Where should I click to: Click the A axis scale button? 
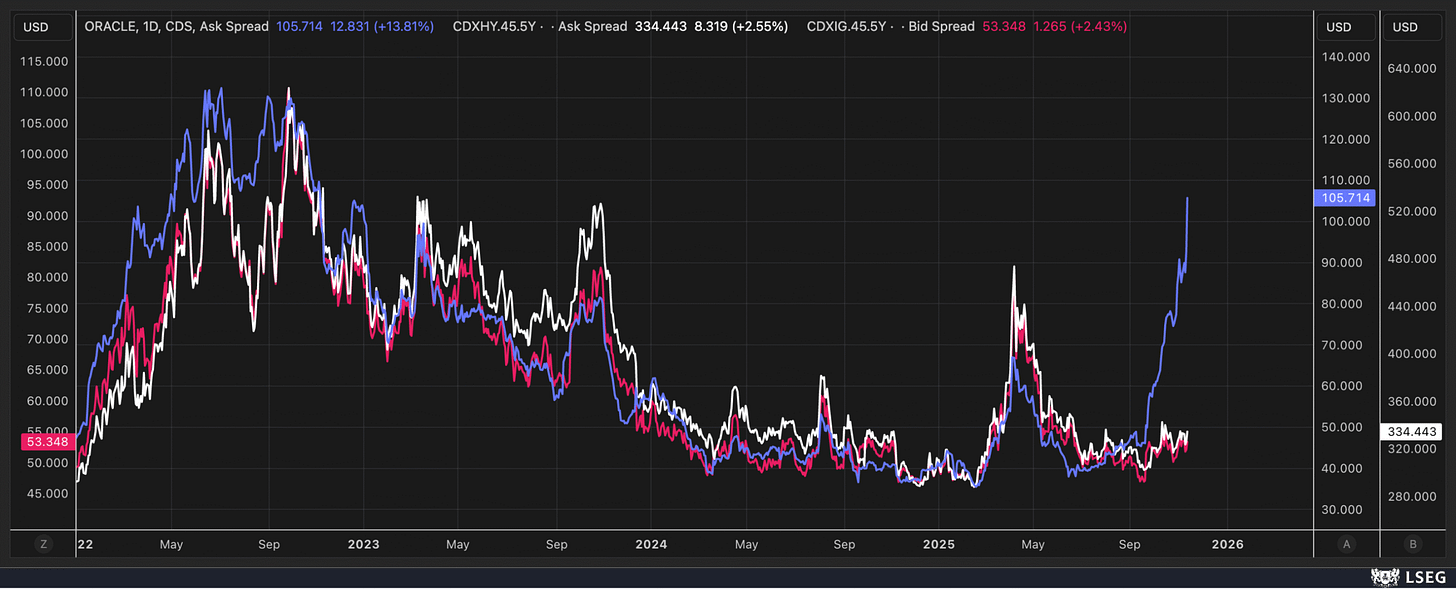[1347, 544]
